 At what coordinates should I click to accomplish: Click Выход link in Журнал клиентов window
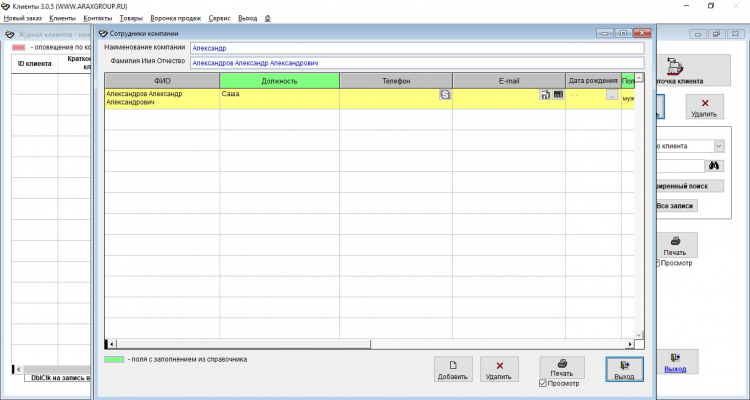pos(675,369)
